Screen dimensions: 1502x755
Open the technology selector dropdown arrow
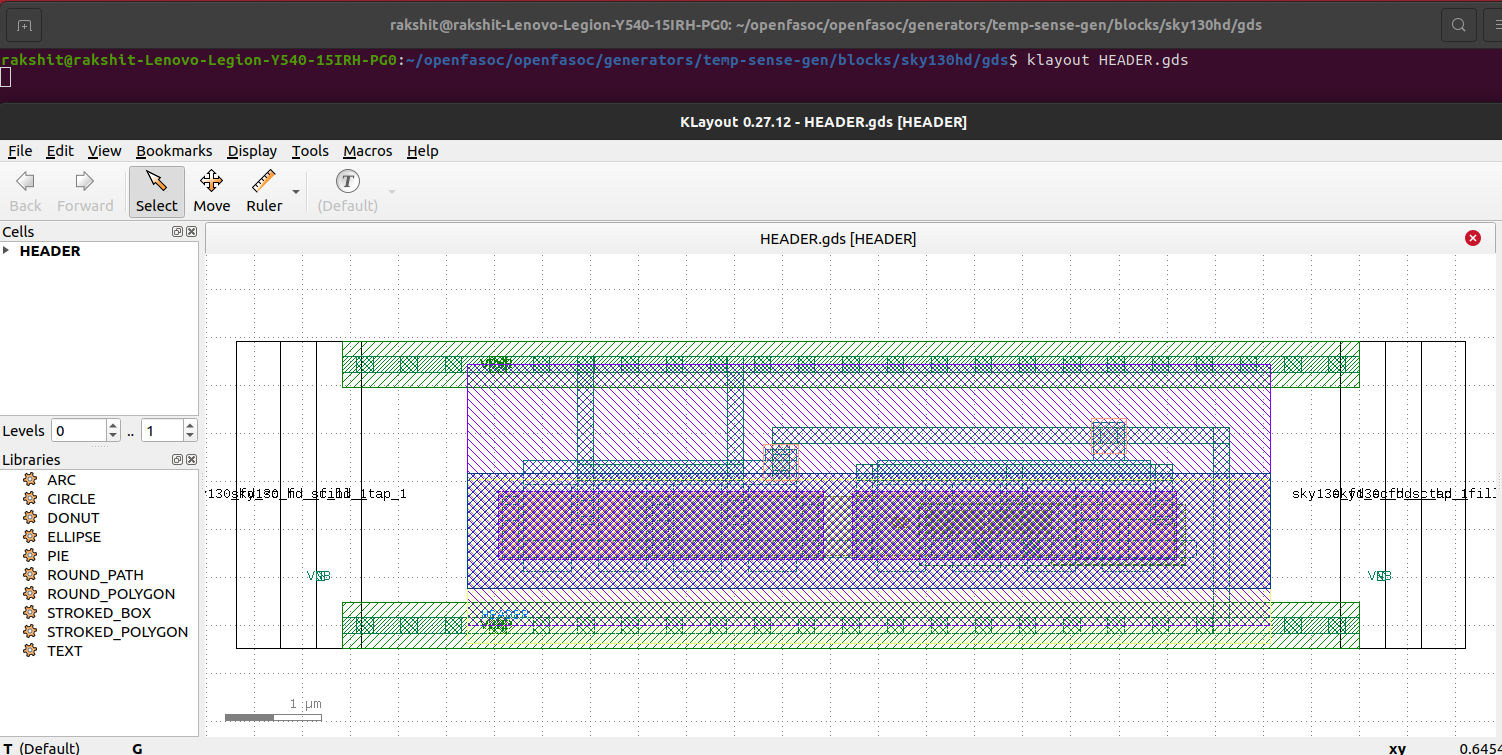tap(392, 191)
